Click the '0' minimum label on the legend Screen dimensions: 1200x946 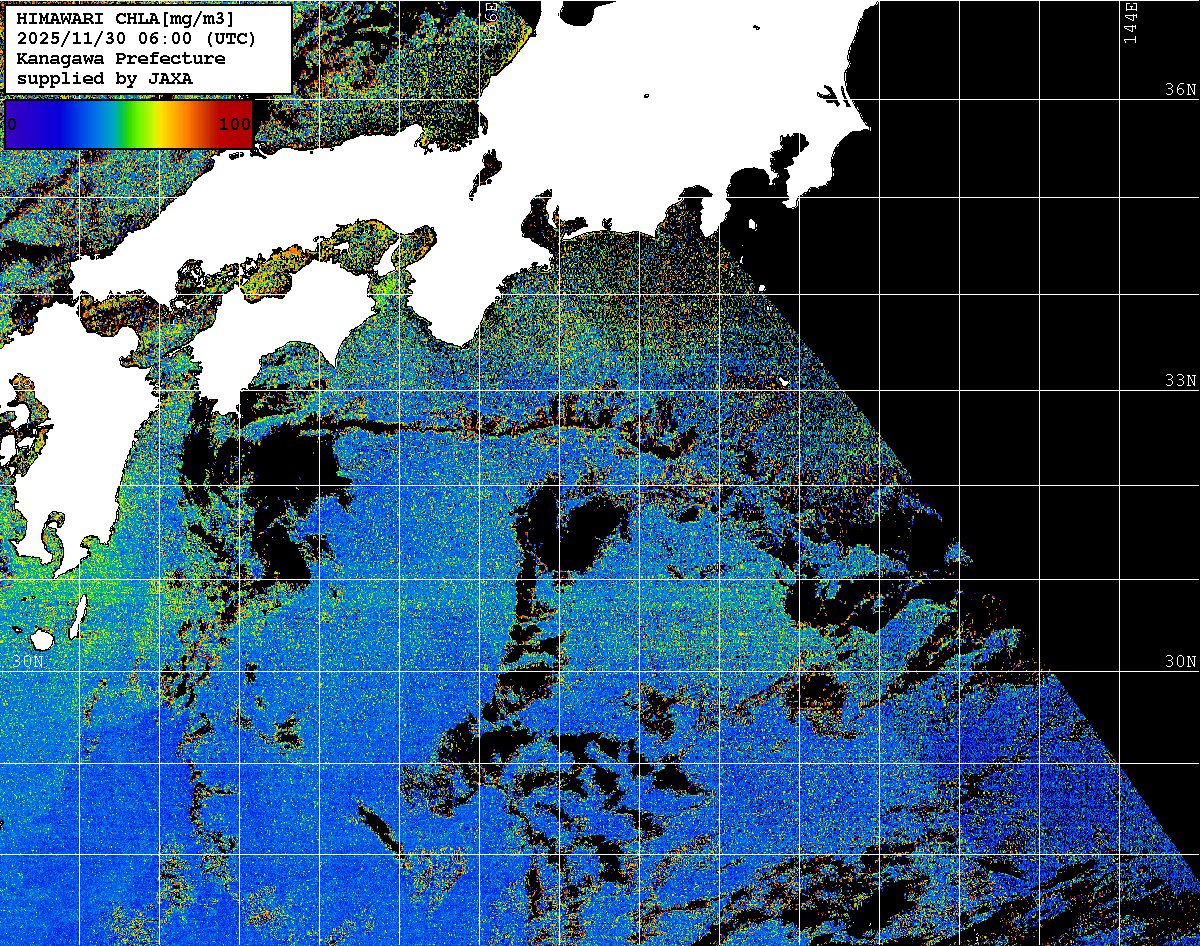click(12, 124)
